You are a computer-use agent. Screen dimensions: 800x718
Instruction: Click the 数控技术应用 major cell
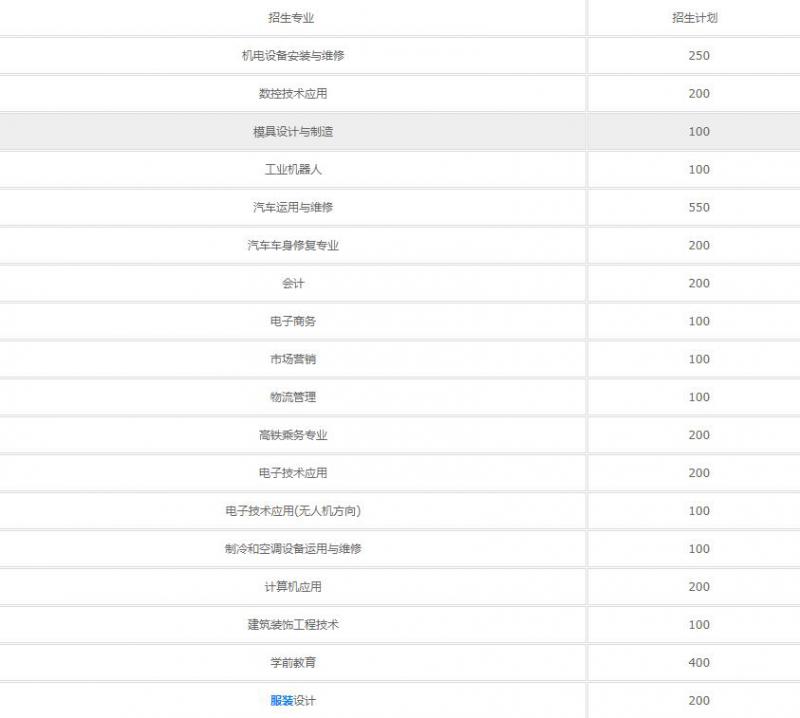click(x=292, y=94)
